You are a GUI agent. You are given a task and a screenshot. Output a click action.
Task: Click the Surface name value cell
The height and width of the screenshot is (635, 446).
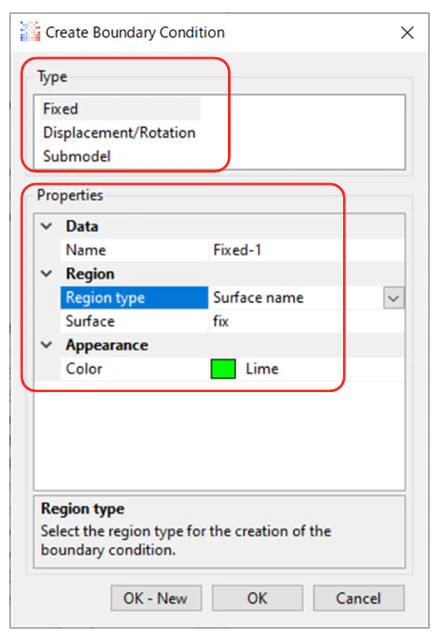(296, 298)
